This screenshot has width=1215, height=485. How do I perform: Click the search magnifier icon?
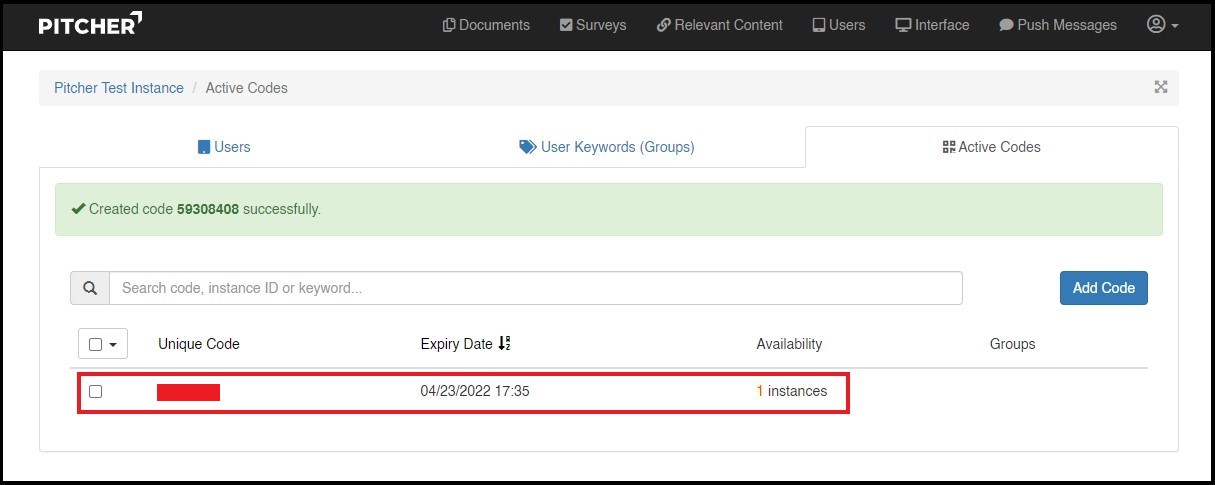(x=90, y=288)
